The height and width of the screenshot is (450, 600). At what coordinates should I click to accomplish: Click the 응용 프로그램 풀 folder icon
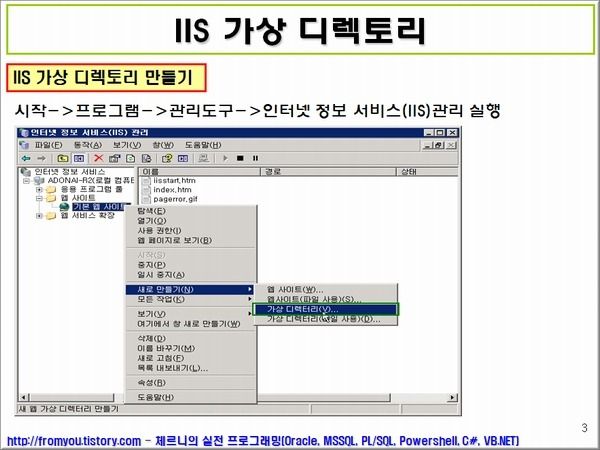pyautogui.click(x=51, y=189)
